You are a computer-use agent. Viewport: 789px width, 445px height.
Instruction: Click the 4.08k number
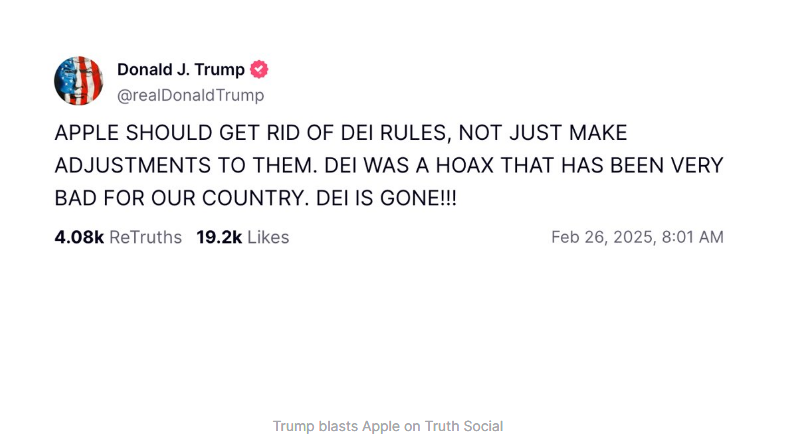coord(79,237)
